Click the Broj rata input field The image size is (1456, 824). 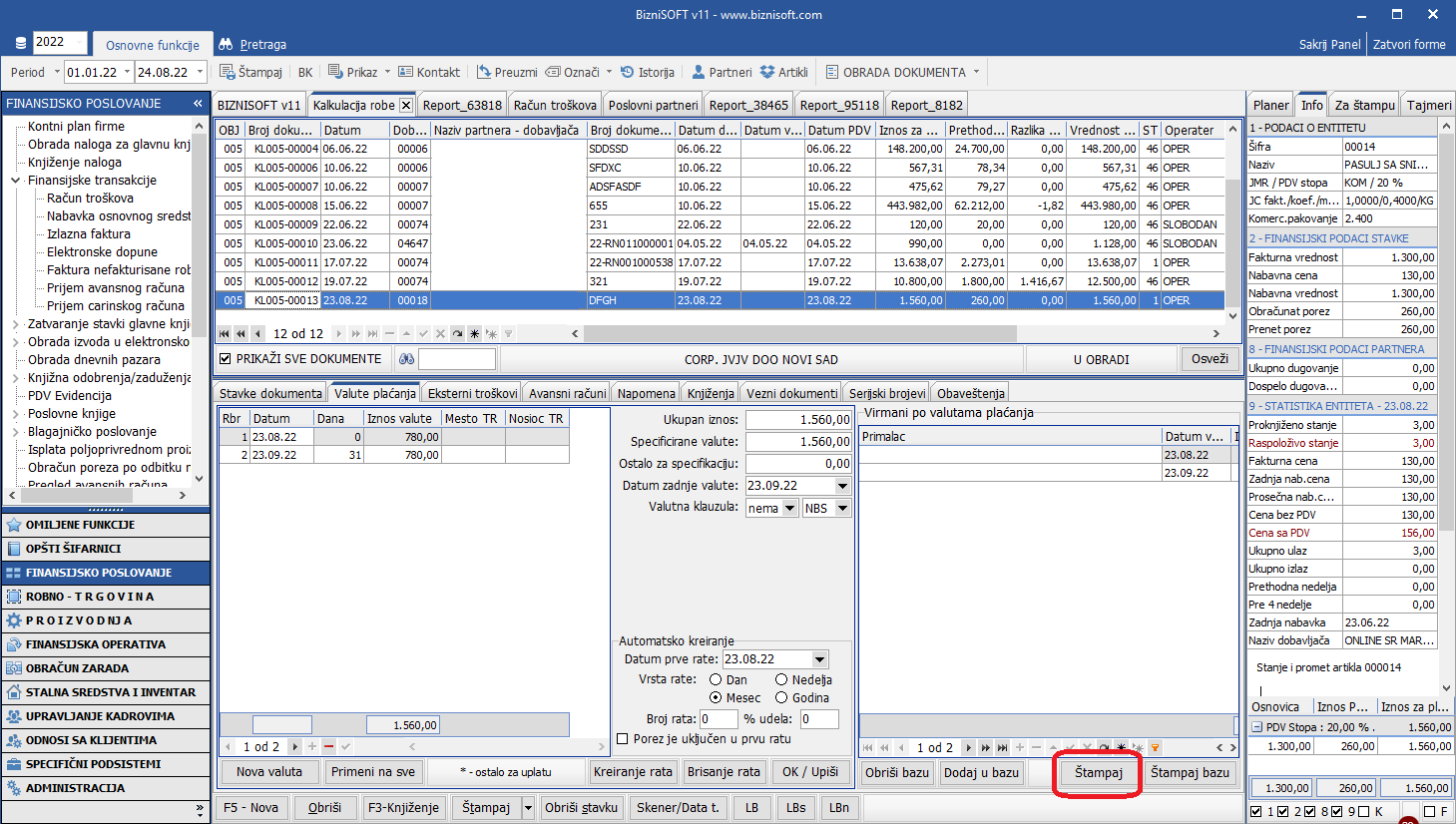[719, 719]
